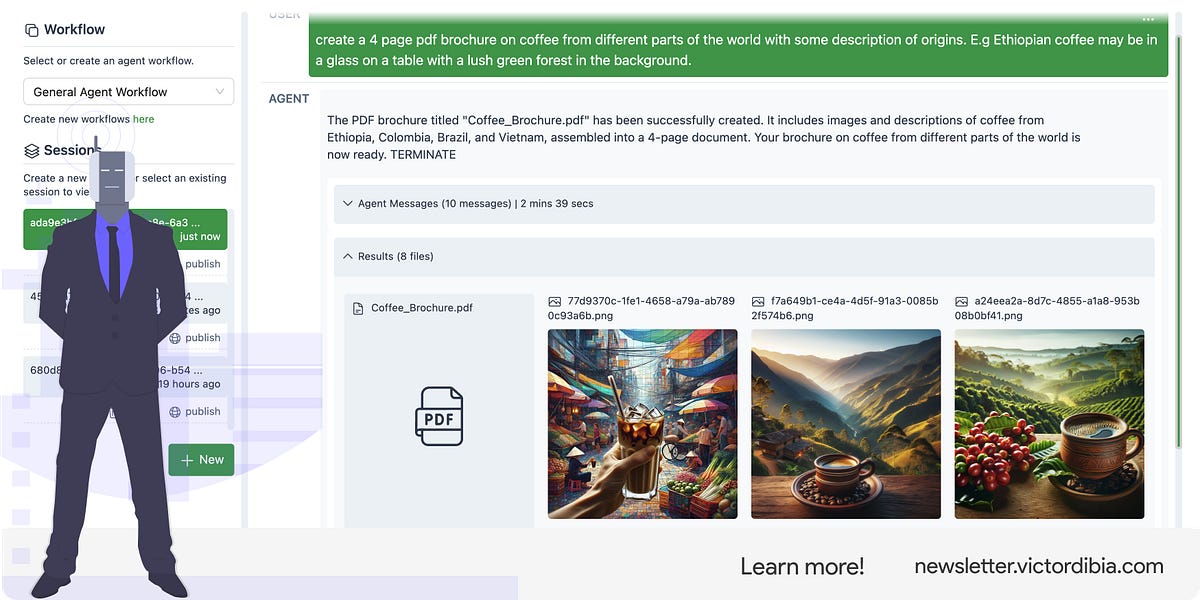Click the large PDF graphic in the brochure card
The image size is (1200, 600).
(439, 416)
